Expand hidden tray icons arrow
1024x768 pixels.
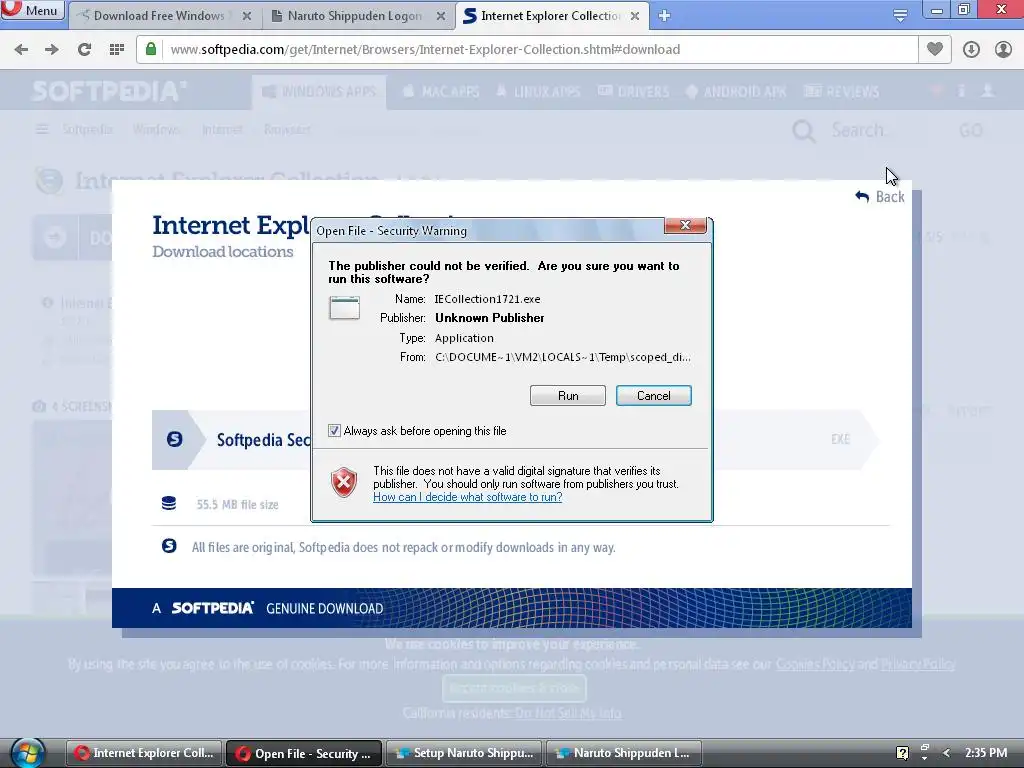(946, 753)
